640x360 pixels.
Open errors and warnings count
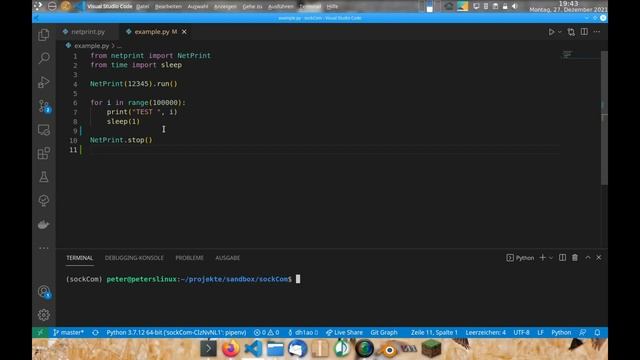(x=267, y=332)
